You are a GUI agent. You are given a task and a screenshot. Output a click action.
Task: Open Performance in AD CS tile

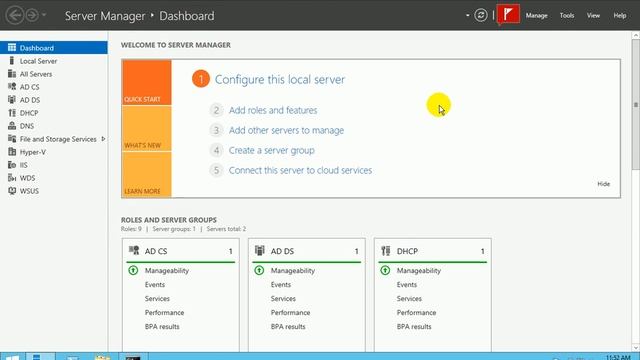[164, 312]
